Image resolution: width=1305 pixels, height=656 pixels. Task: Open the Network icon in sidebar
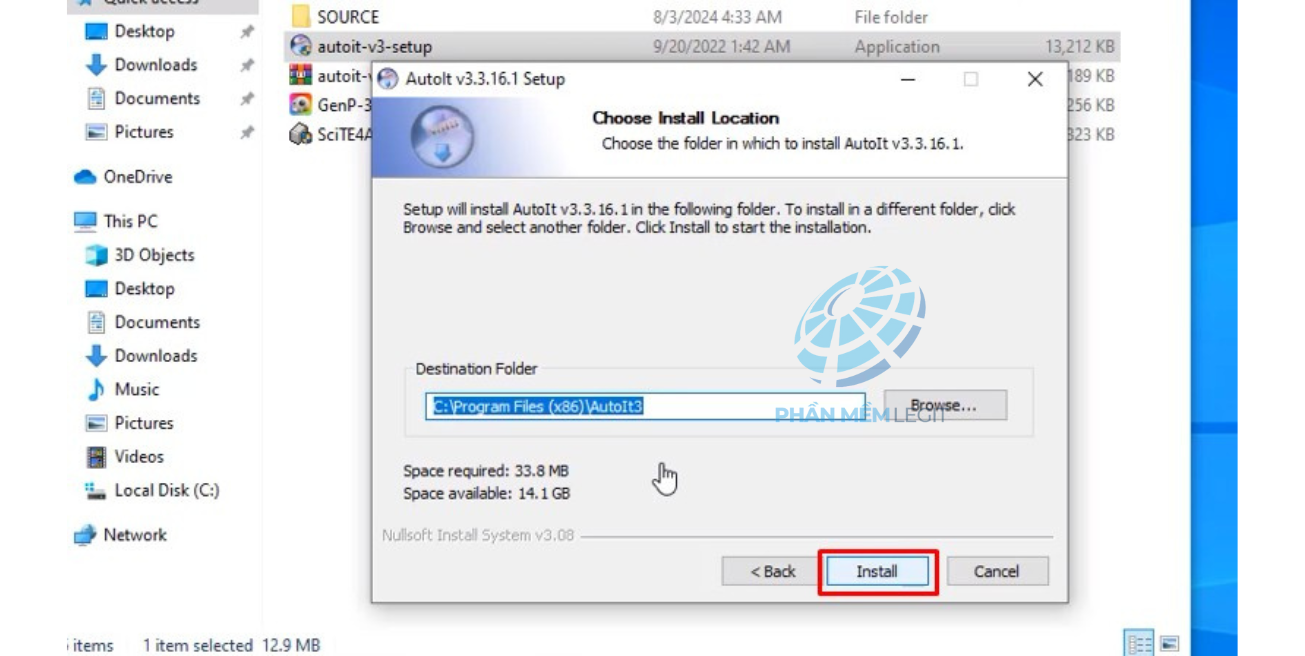tap(85, 536)
